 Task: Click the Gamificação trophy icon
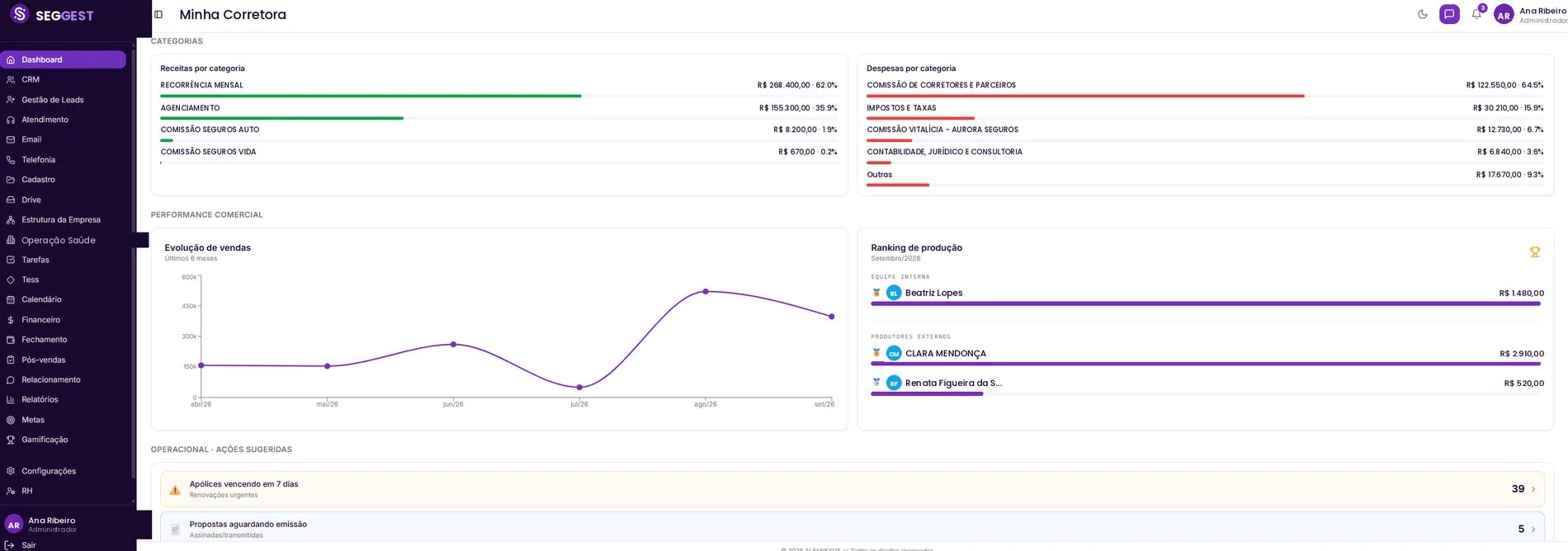pyautogui.click(x=11, y=440)
